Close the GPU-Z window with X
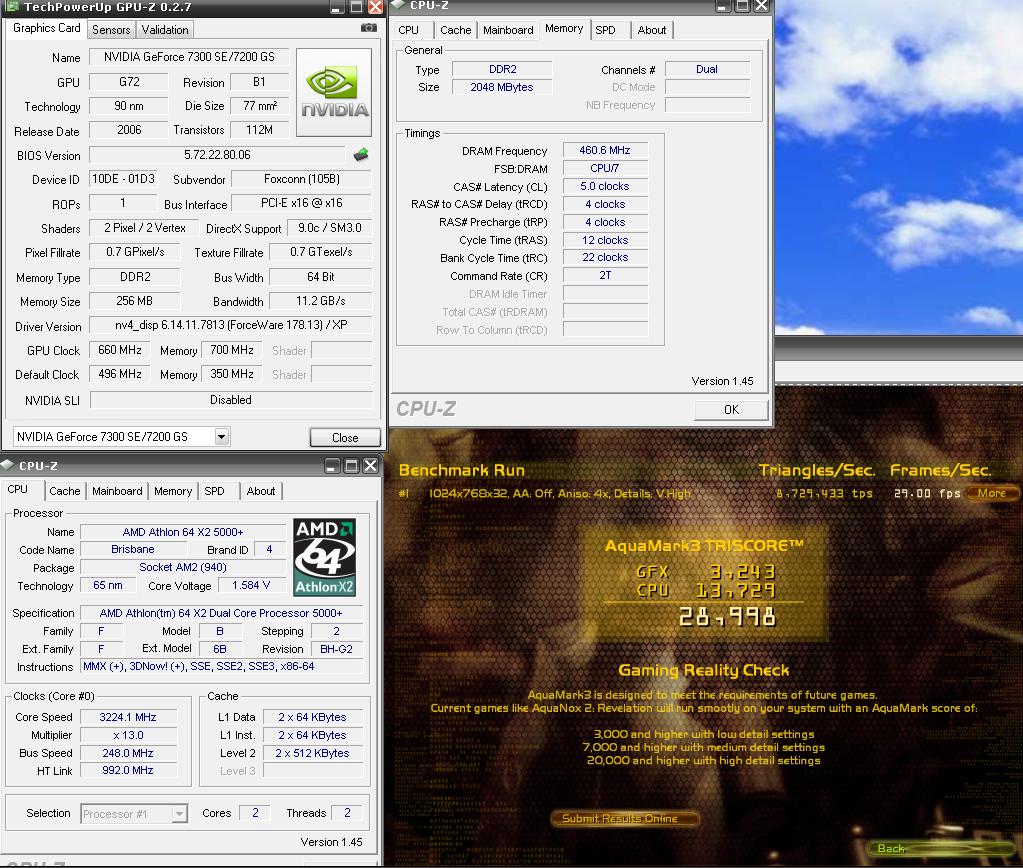 tap(375, 7)
